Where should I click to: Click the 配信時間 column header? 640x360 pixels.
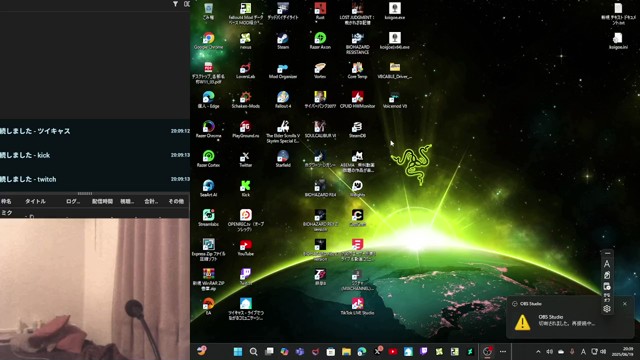(x=102, y=201)
